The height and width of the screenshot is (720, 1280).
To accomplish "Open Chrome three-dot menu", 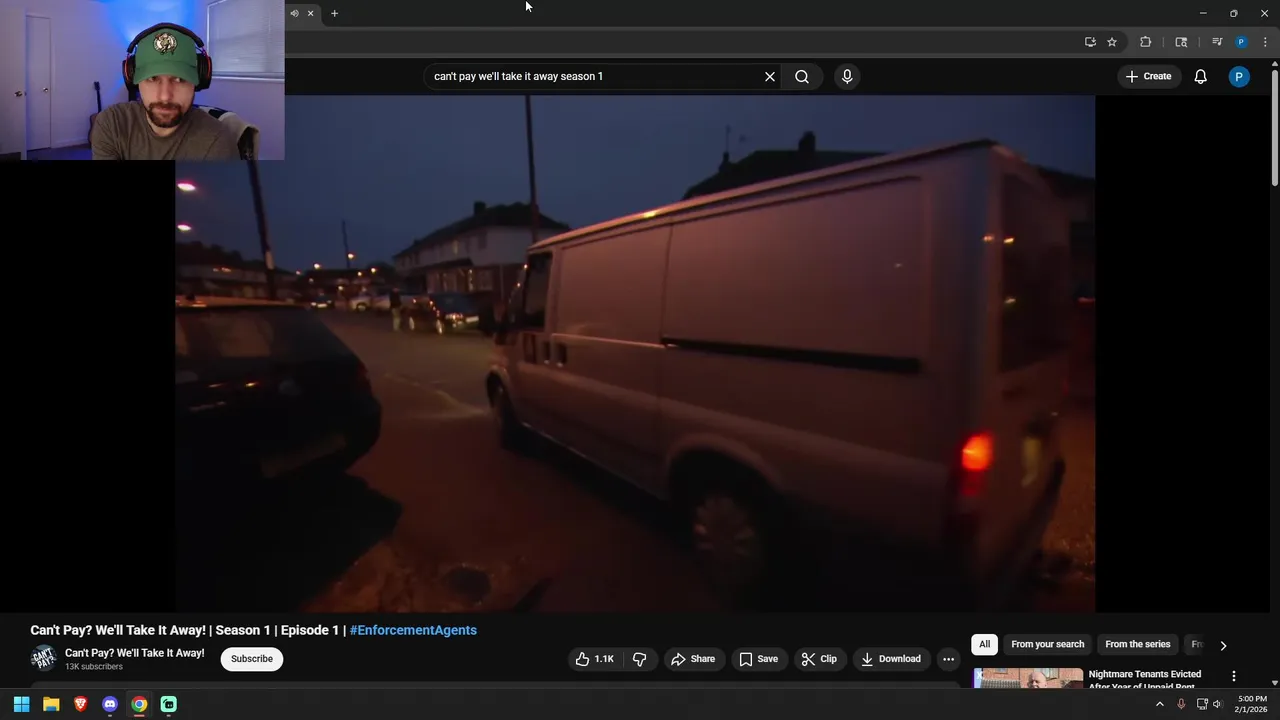I will pyautogui.click(x=1265, y=42).
